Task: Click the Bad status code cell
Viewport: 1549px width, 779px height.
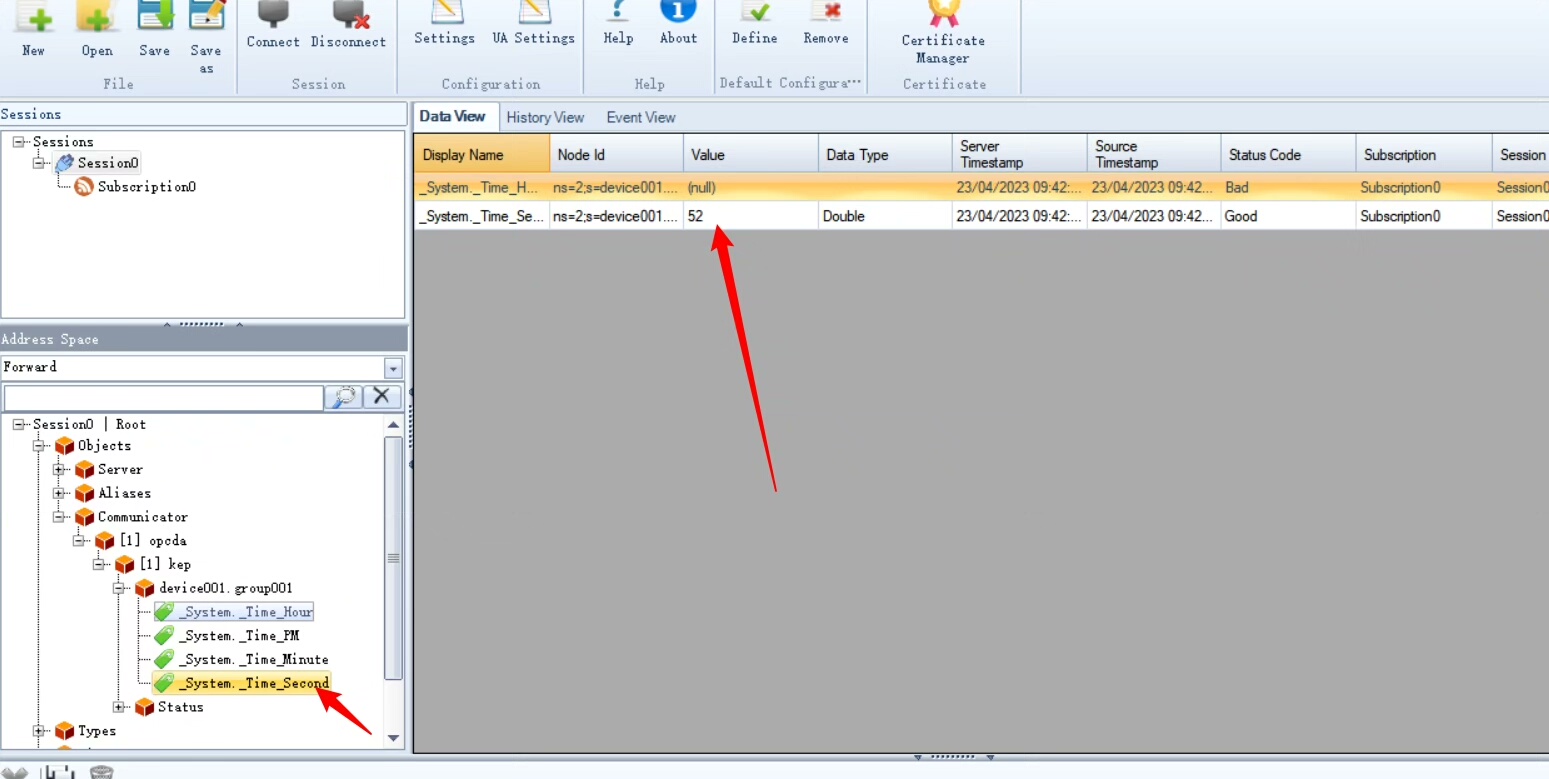Action: click(1289, 187)
